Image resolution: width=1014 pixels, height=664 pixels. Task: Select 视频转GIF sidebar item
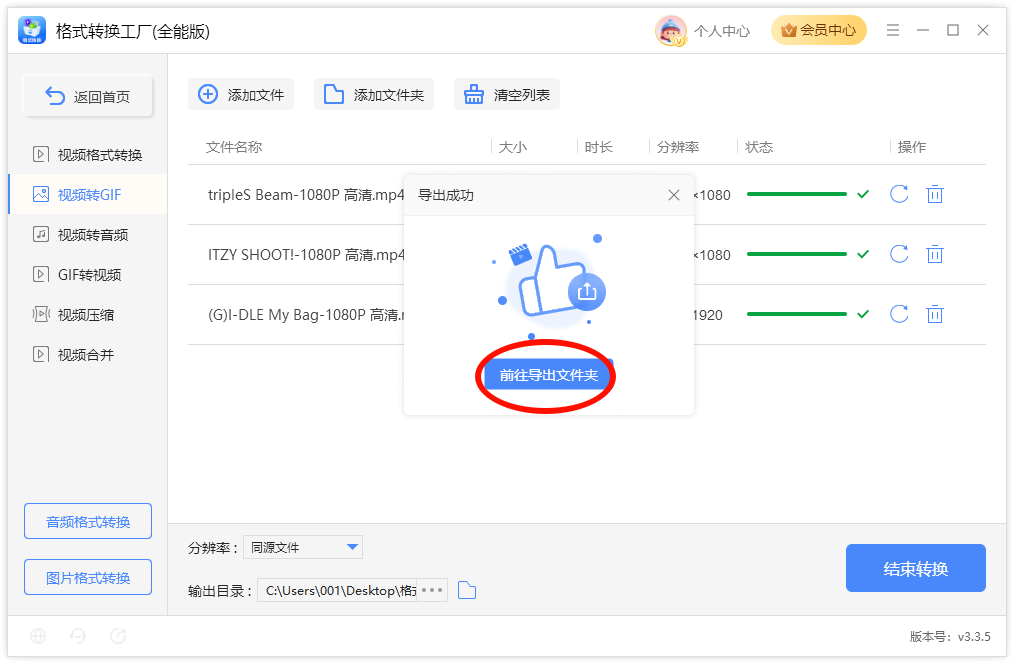(87, 195)
